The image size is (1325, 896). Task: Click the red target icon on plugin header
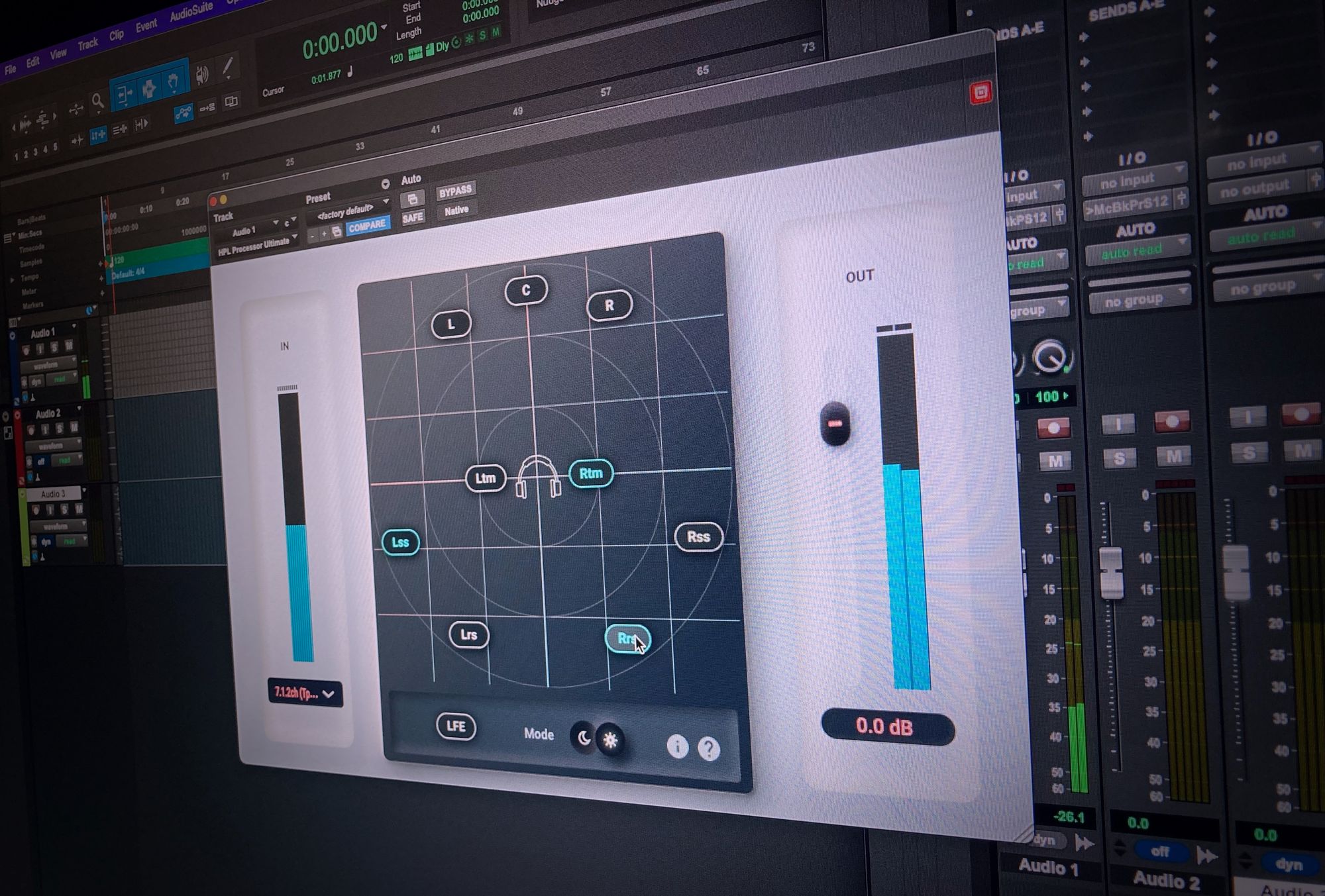click(980, 93)
